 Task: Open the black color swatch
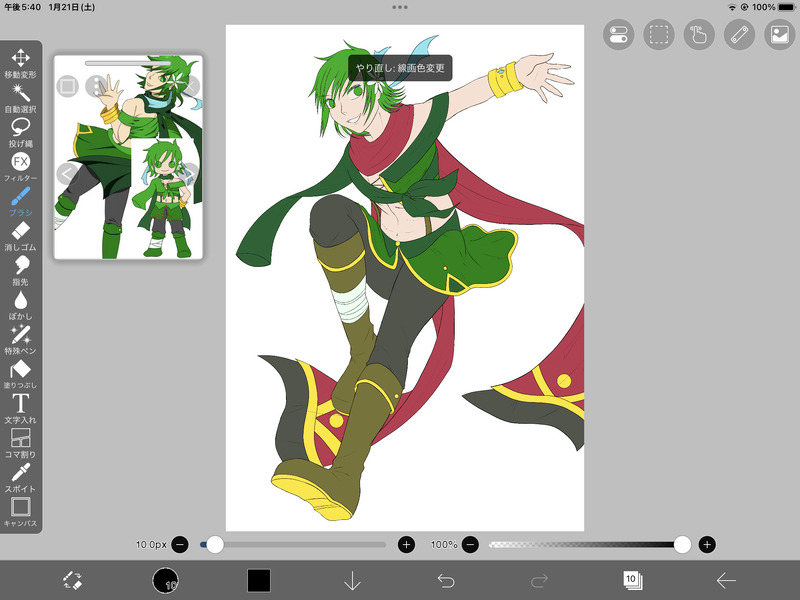[259, 581]
